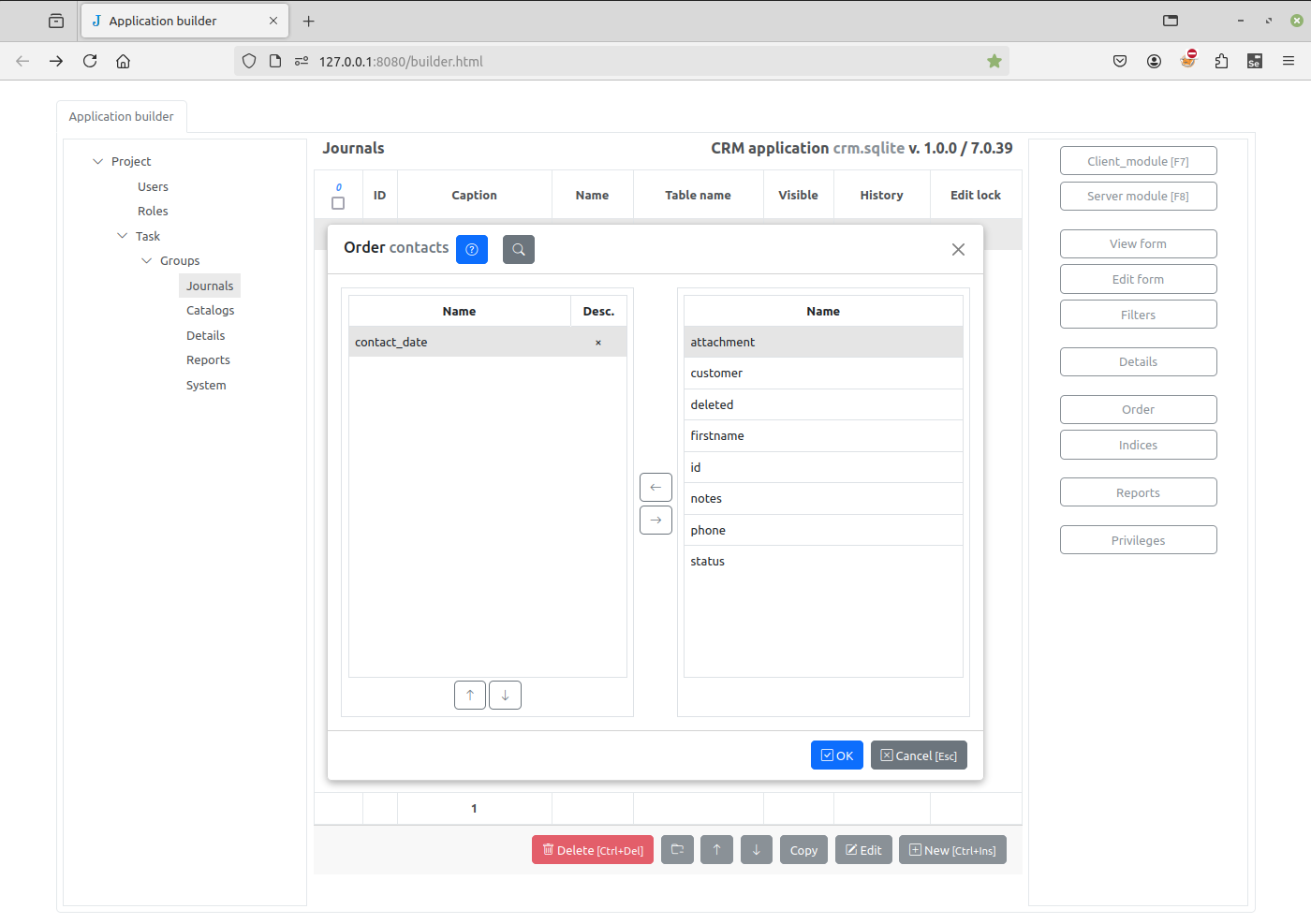Switch to the Application builder tab
The image size is (1311, 924).
[x=122, y=116]
